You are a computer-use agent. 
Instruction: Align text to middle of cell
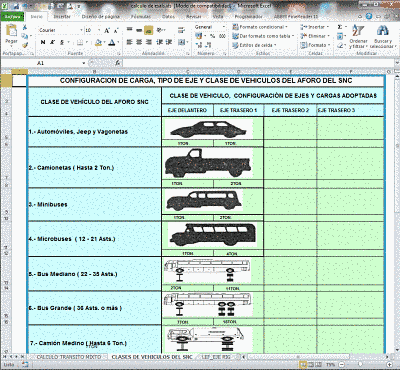[x=139, y=30]
